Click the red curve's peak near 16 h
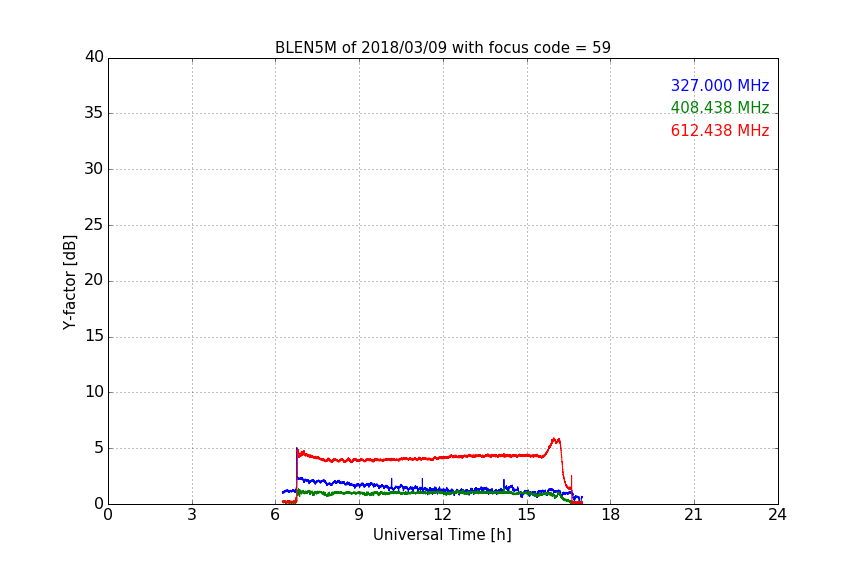The height and width of the screenshot is (576, 864). tap(555, 440)
